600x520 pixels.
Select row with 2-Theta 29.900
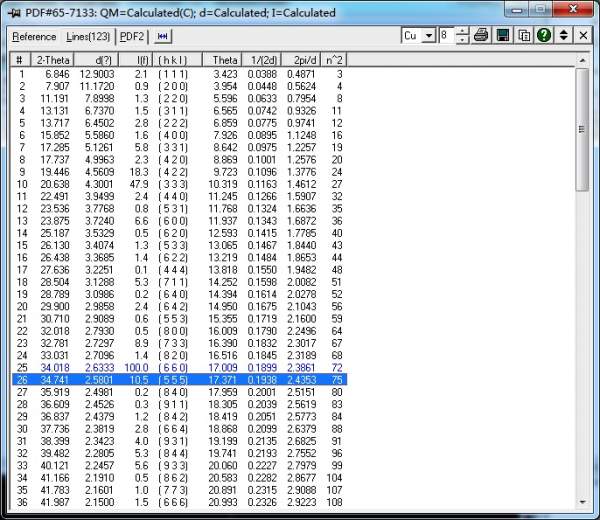click(x=178, y=307)
